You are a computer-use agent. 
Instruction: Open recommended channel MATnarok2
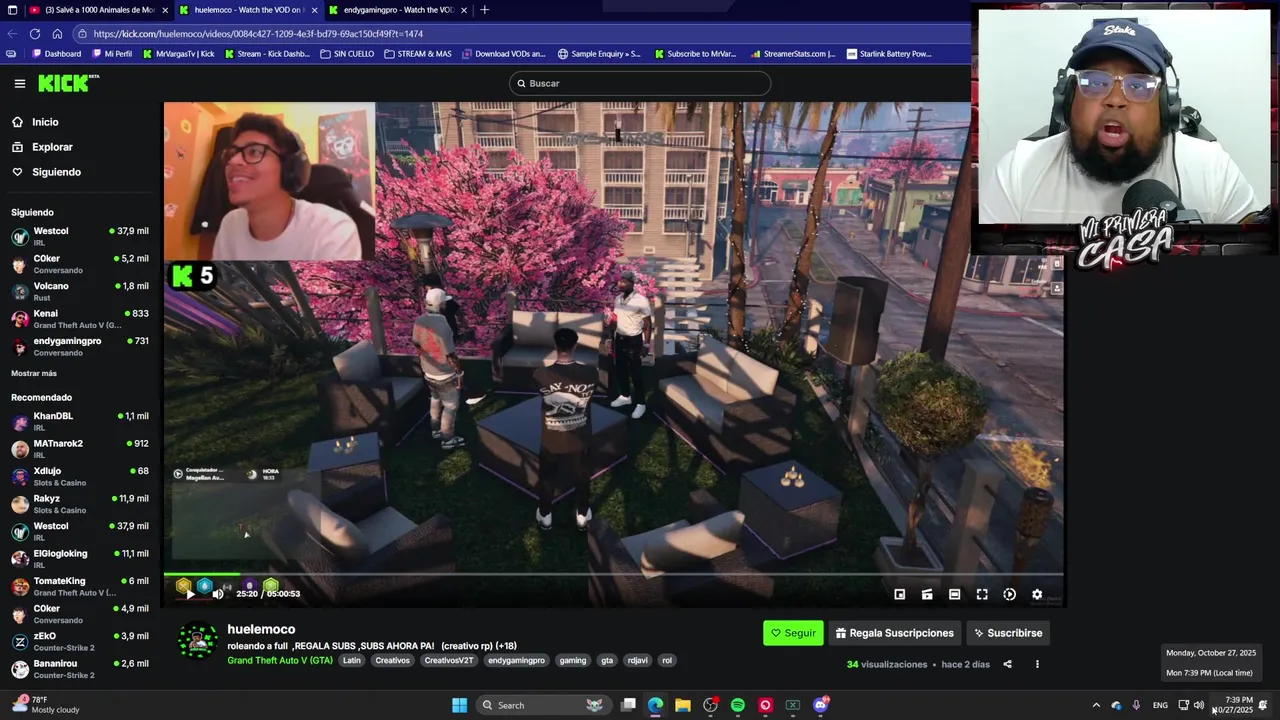(x=80, y=448)
